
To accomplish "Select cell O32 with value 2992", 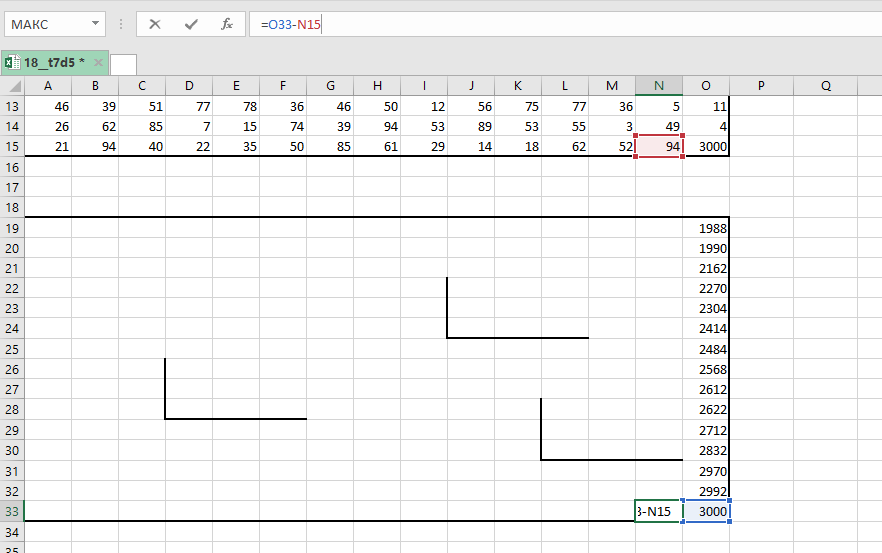I will click(706, 491).
